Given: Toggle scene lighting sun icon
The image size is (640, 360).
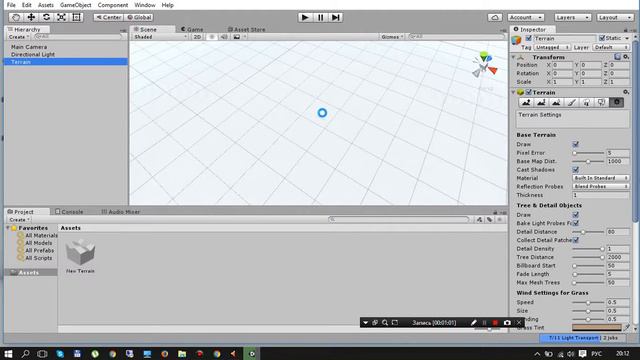Looking at the screenshot, I should (x=211, y=37).
